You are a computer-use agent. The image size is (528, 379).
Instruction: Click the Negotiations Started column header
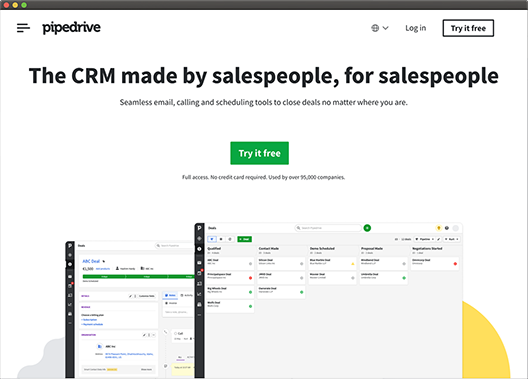point(427,248)
